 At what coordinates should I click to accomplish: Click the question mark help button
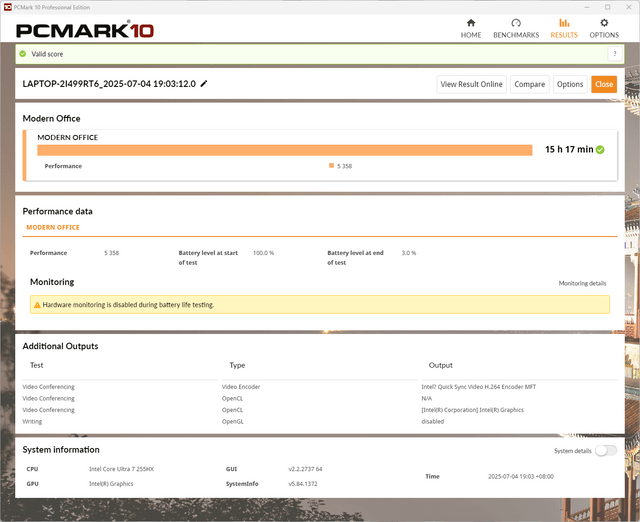(x=615, y=54)
